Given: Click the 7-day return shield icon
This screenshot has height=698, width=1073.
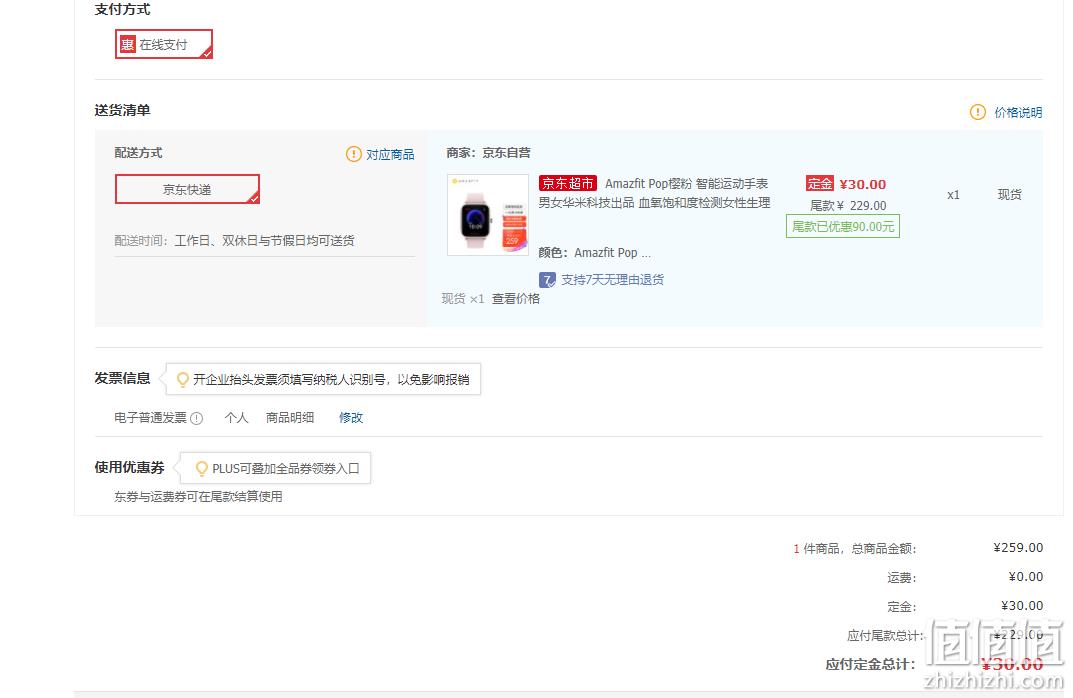Looking at the screenshot, I should 547,280.
